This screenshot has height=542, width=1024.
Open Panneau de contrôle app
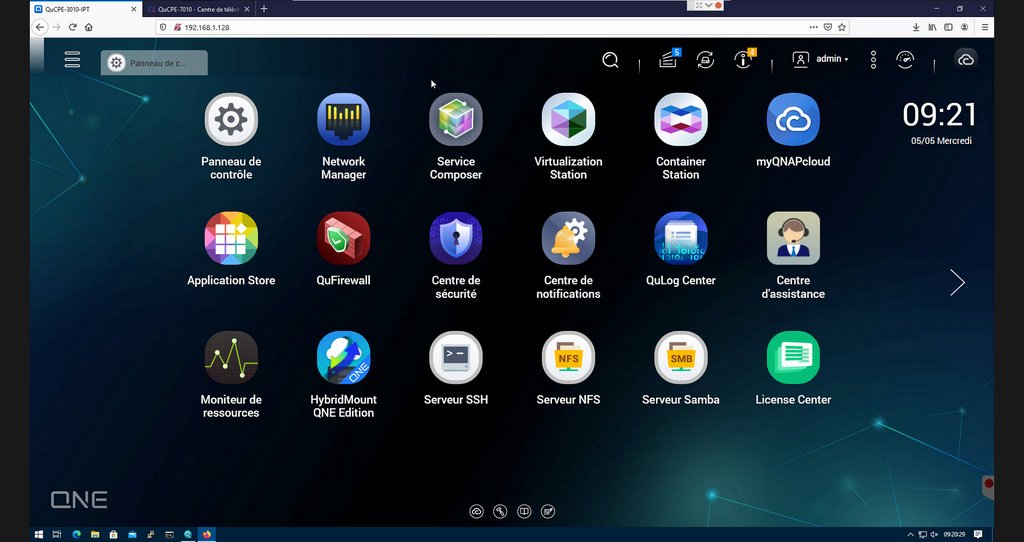click(x=231, y=120)
